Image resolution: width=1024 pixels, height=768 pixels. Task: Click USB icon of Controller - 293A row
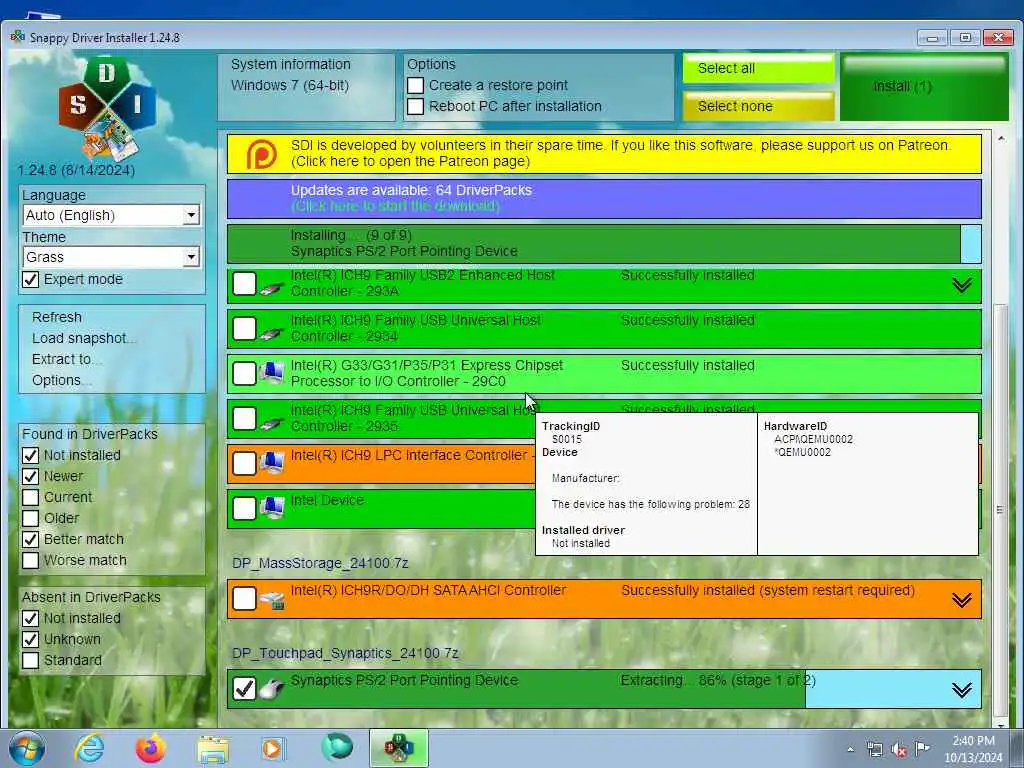click(x=272, y=286)
